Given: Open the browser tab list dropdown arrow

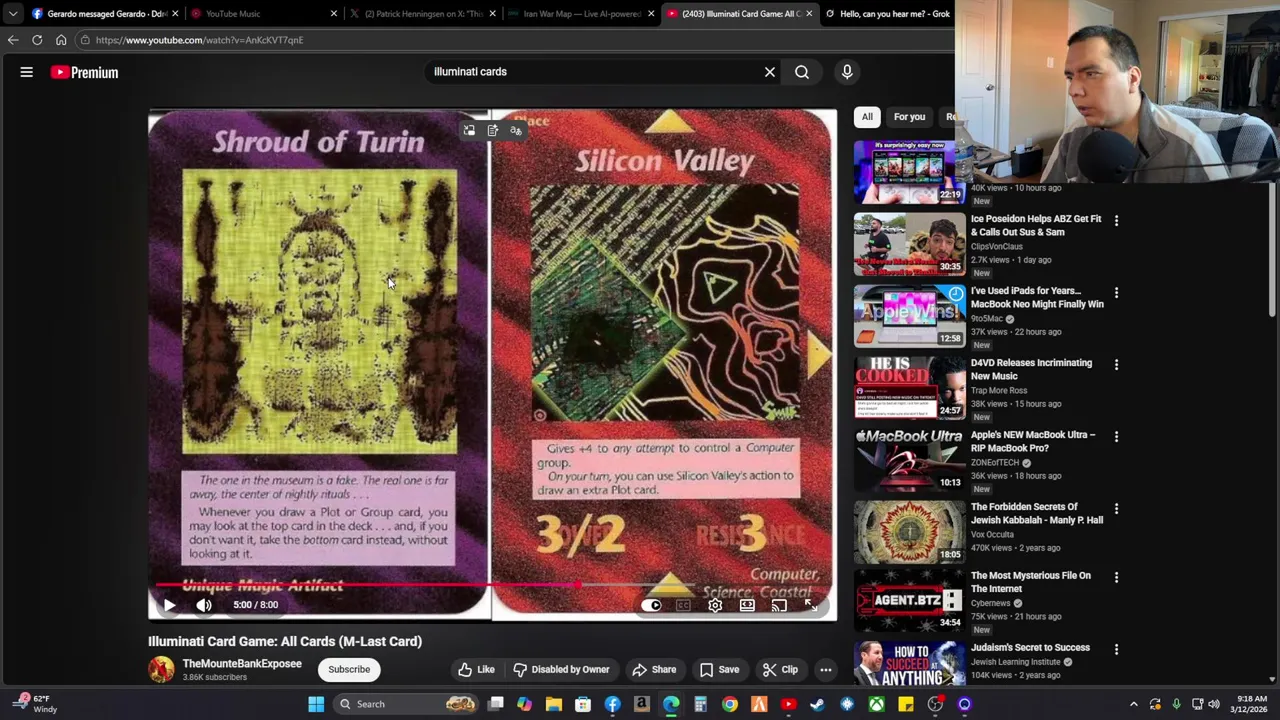Looking at the screenshot, I should (x=12, y=14).
